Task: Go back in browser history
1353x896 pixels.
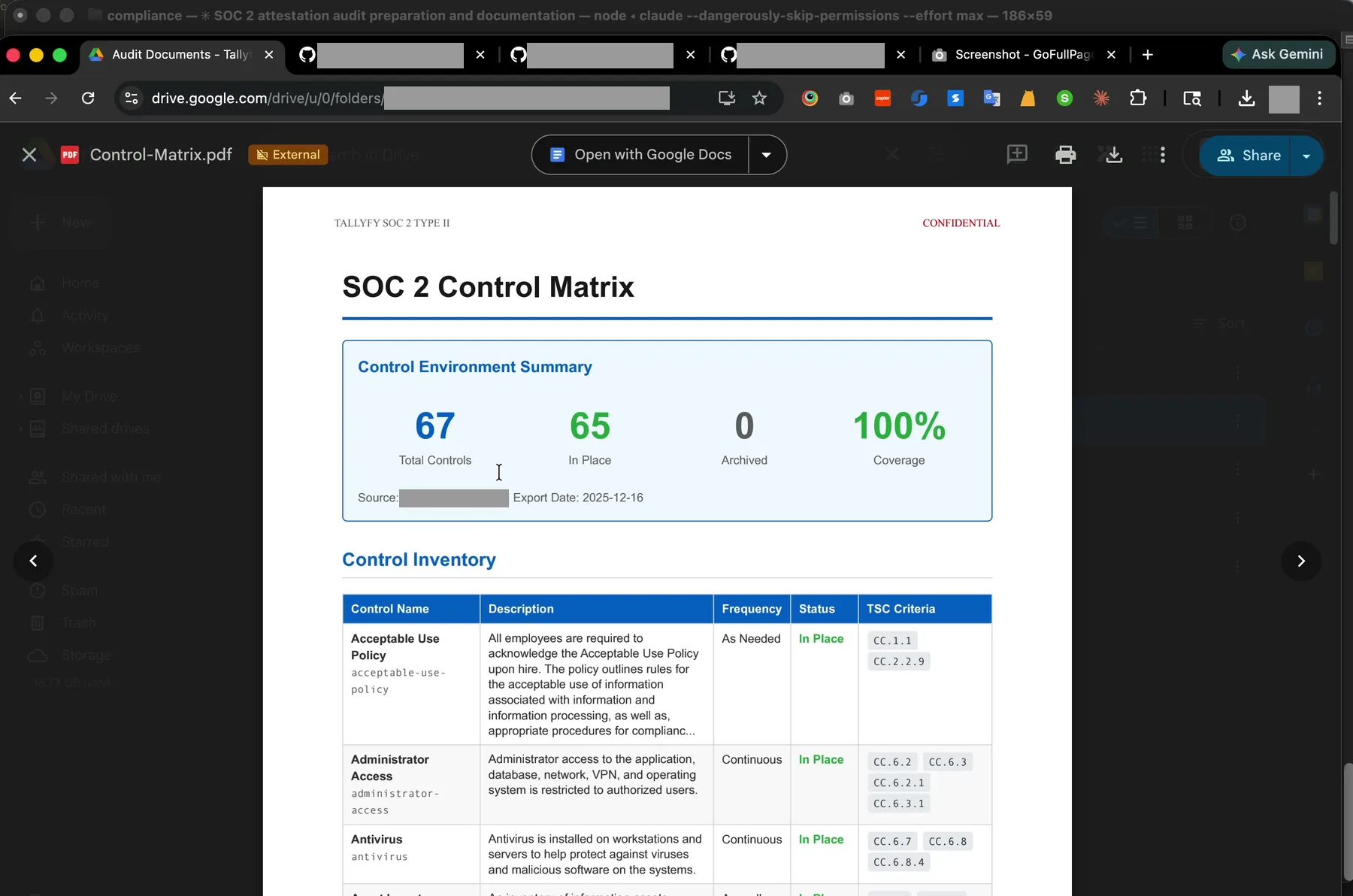Action: [15, 98]
